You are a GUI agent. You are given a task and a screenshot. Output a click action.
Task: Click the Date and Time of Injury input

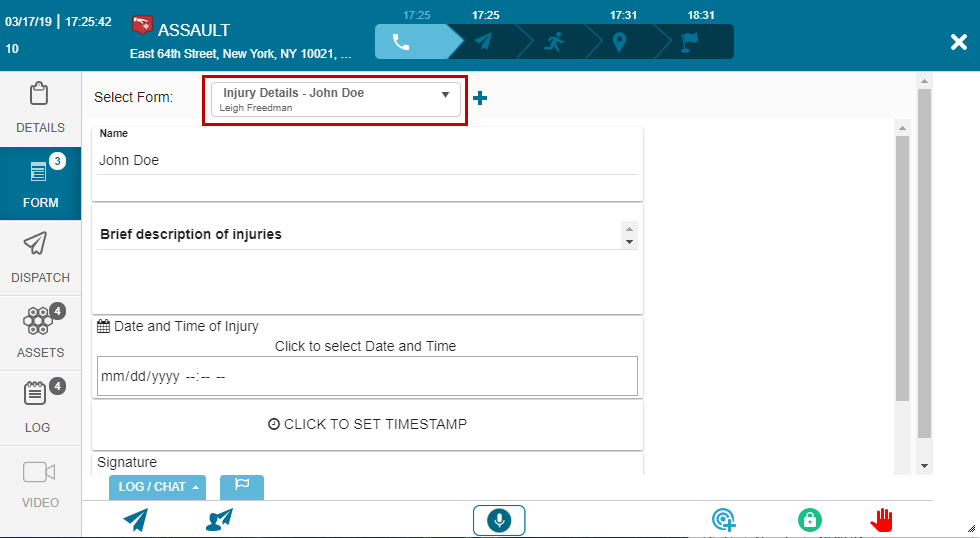coord(368,376)
